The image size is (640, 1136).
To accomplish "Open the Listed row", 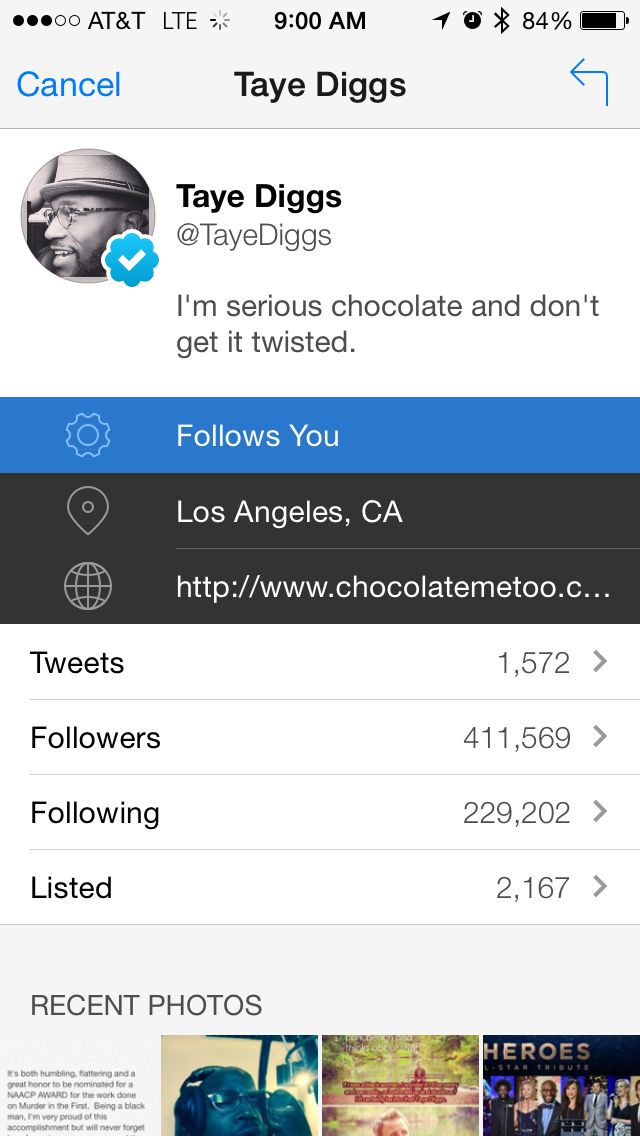I will click(320, 887).
